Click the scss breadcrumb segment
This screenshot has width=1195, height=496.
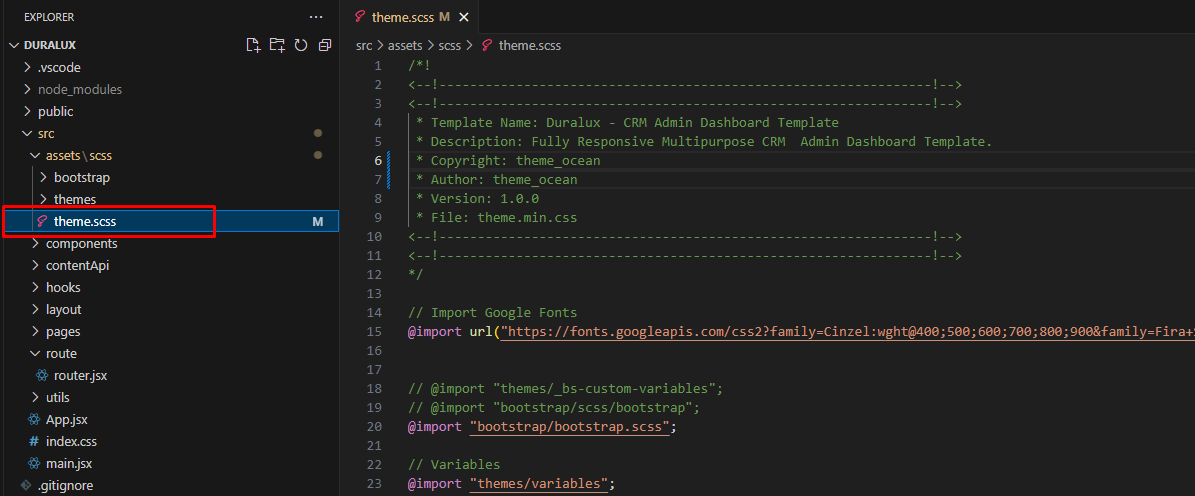point(450,45)
